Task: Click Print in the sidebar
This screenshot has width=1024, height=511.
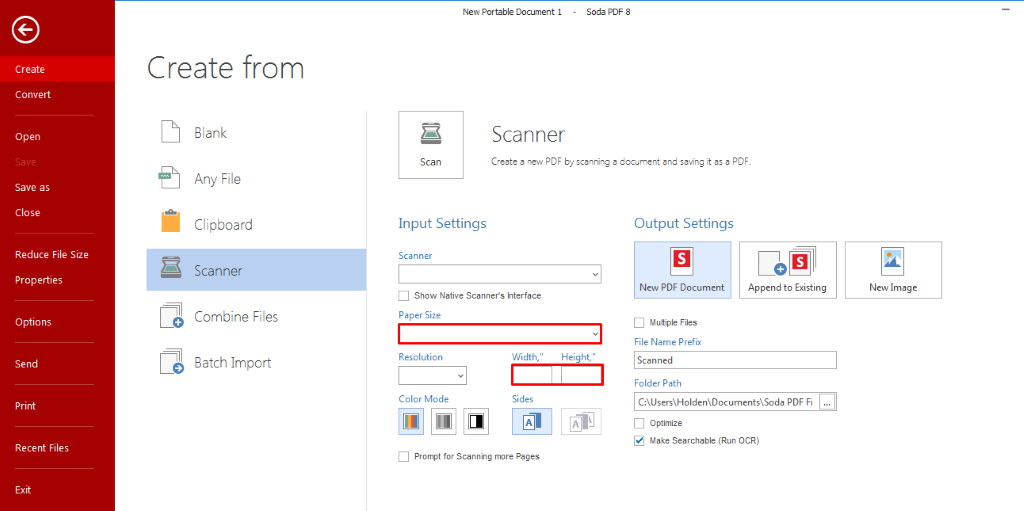Action: coord(57,406)
